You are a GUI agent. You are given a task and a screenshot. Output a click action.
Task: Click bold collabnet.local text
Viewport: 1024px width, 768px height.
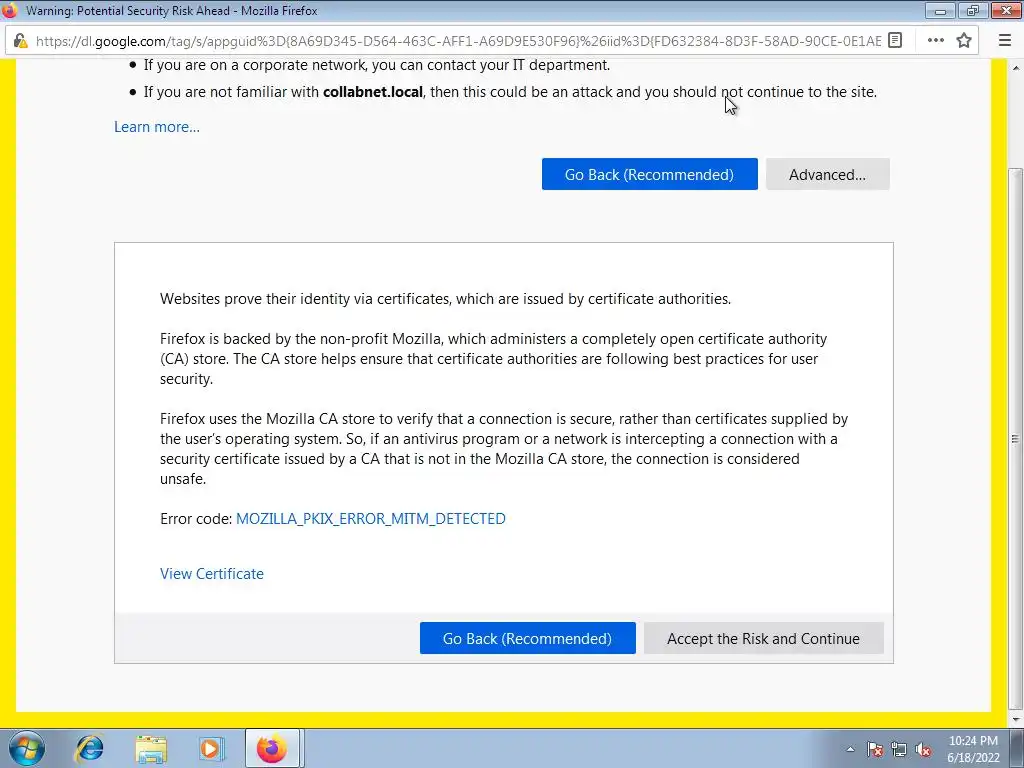tap(373, 92)
